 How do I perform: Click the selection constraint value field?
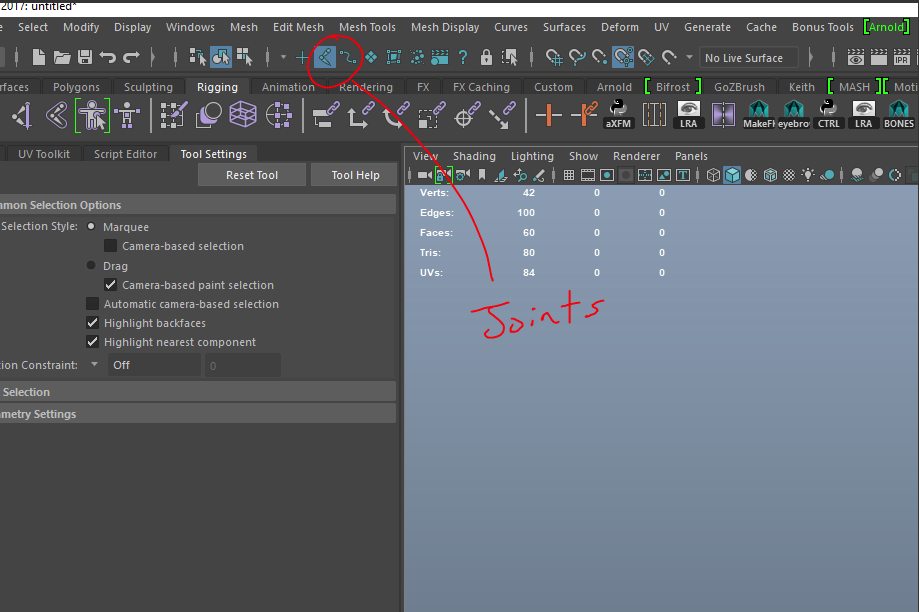(243, 365)
